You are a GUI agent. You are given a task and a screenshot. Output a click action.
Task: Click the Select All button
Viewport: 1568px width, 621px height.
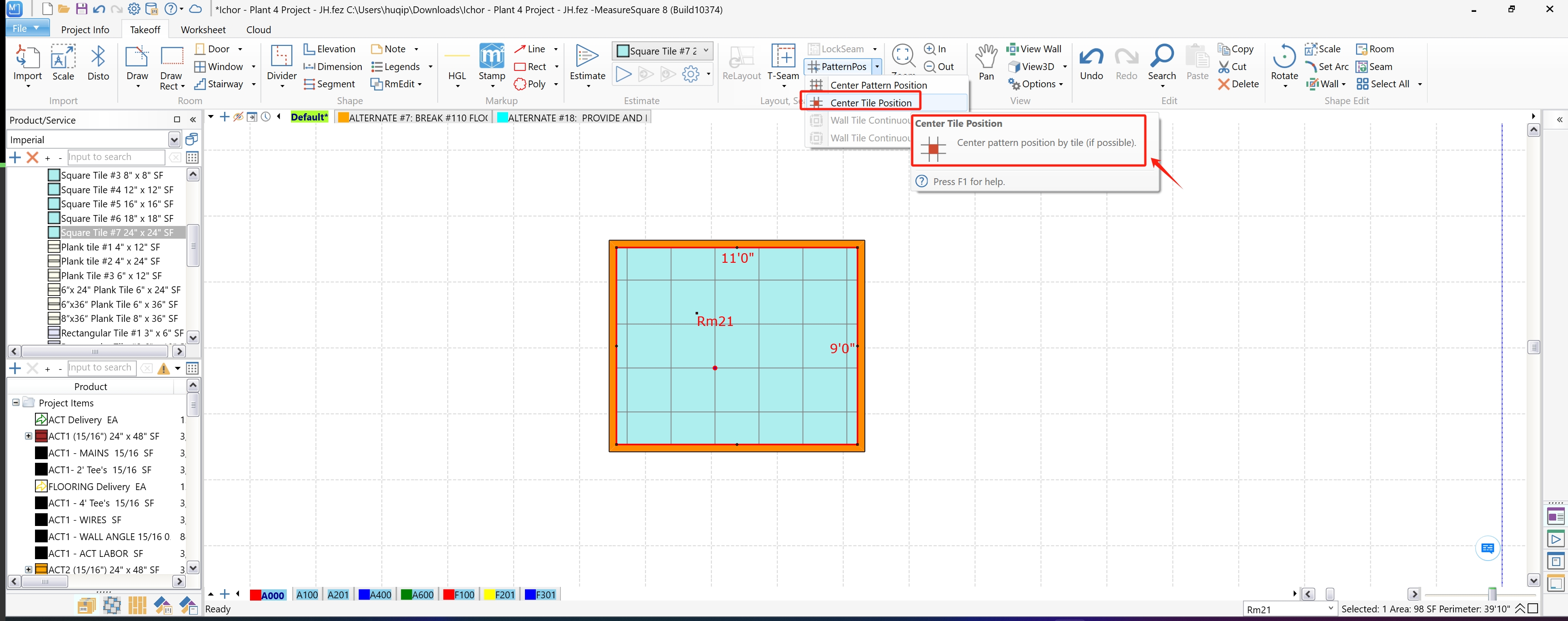[1383, 84]
